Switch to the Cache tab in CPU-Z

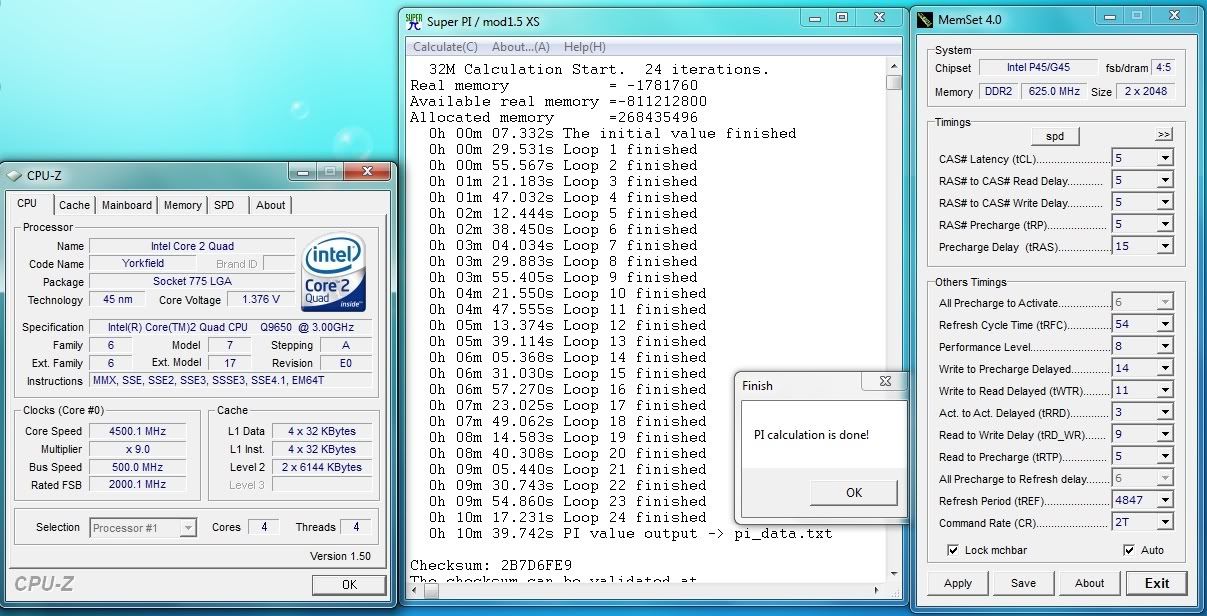click(x=74, y=205)
